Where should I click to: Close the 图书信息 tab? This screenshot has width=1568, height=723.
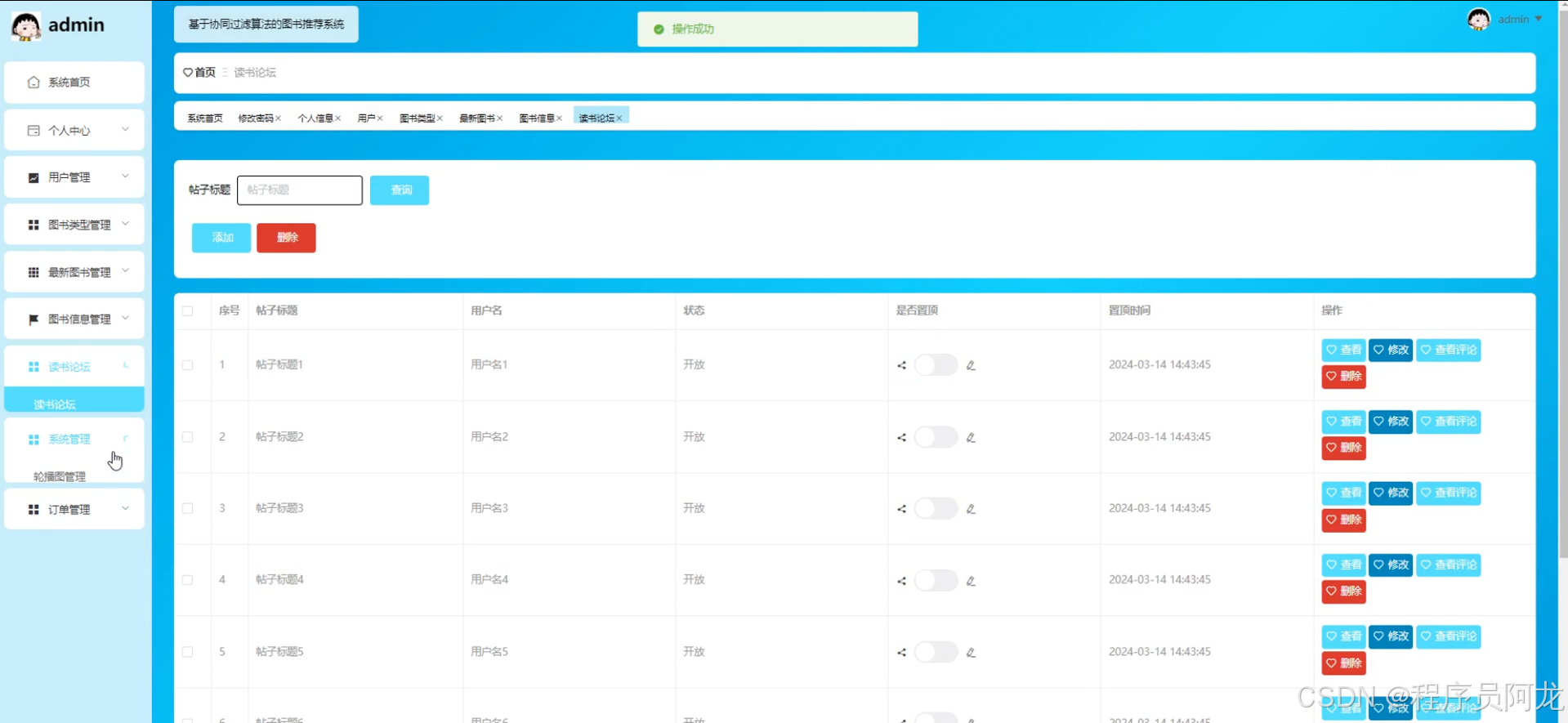(559, 118)
